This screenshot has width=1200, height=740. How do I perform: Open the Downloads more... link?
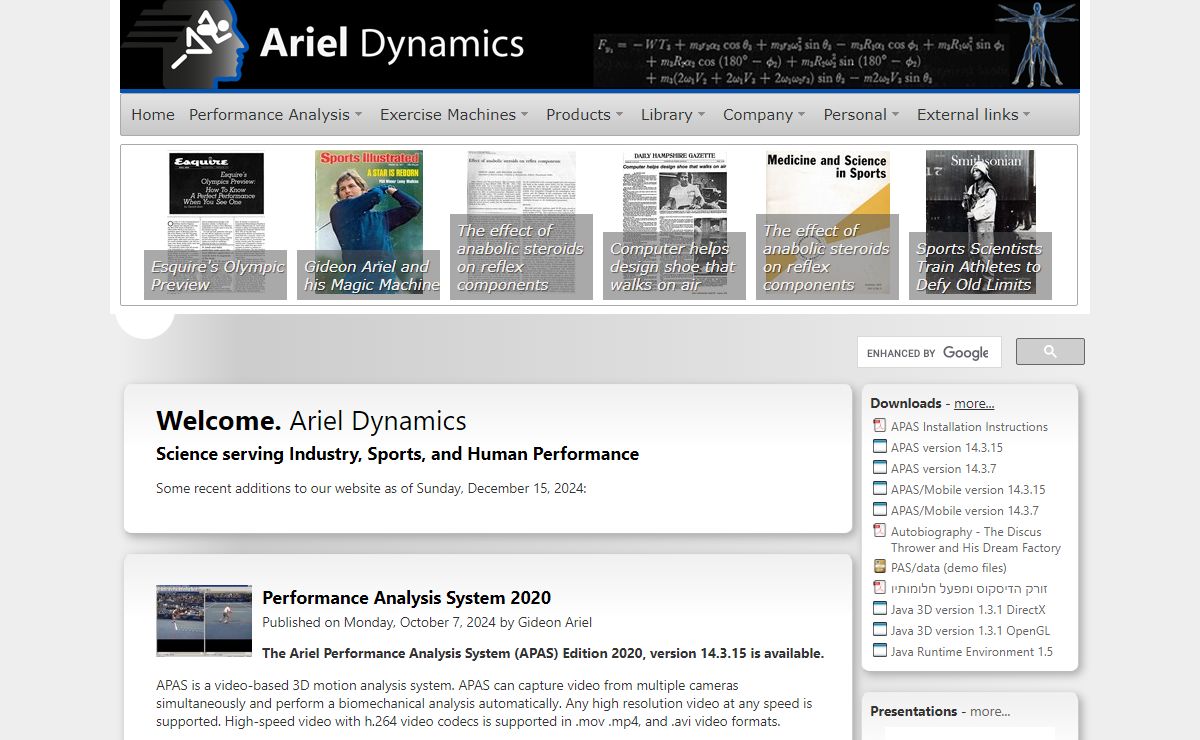tap(974, 404)
